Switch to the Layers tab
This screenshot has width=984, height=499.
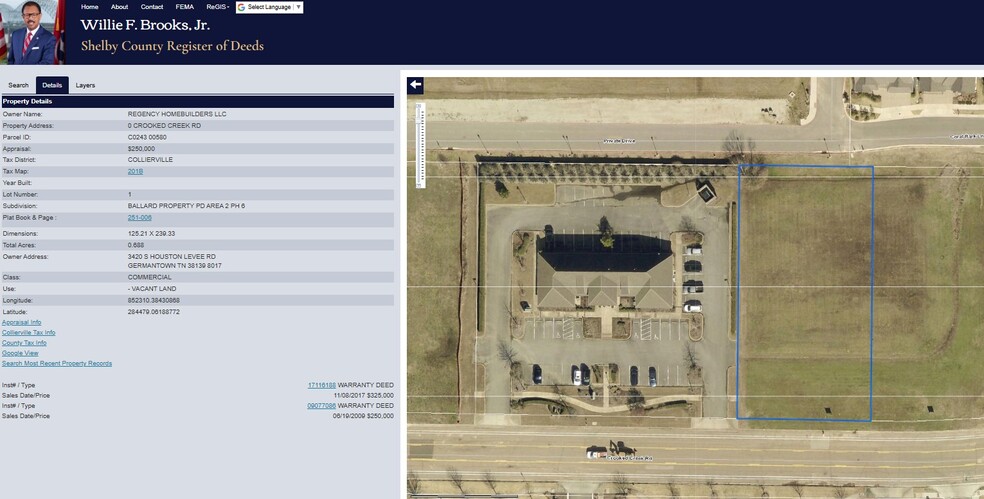[85, 85]
